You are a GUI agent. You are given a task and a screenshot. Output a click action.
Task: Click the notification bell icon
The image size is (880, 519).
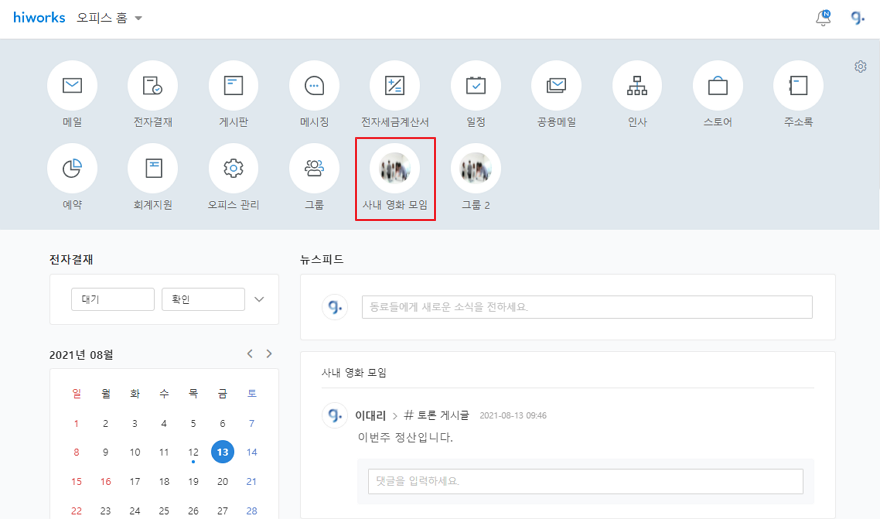823,18
